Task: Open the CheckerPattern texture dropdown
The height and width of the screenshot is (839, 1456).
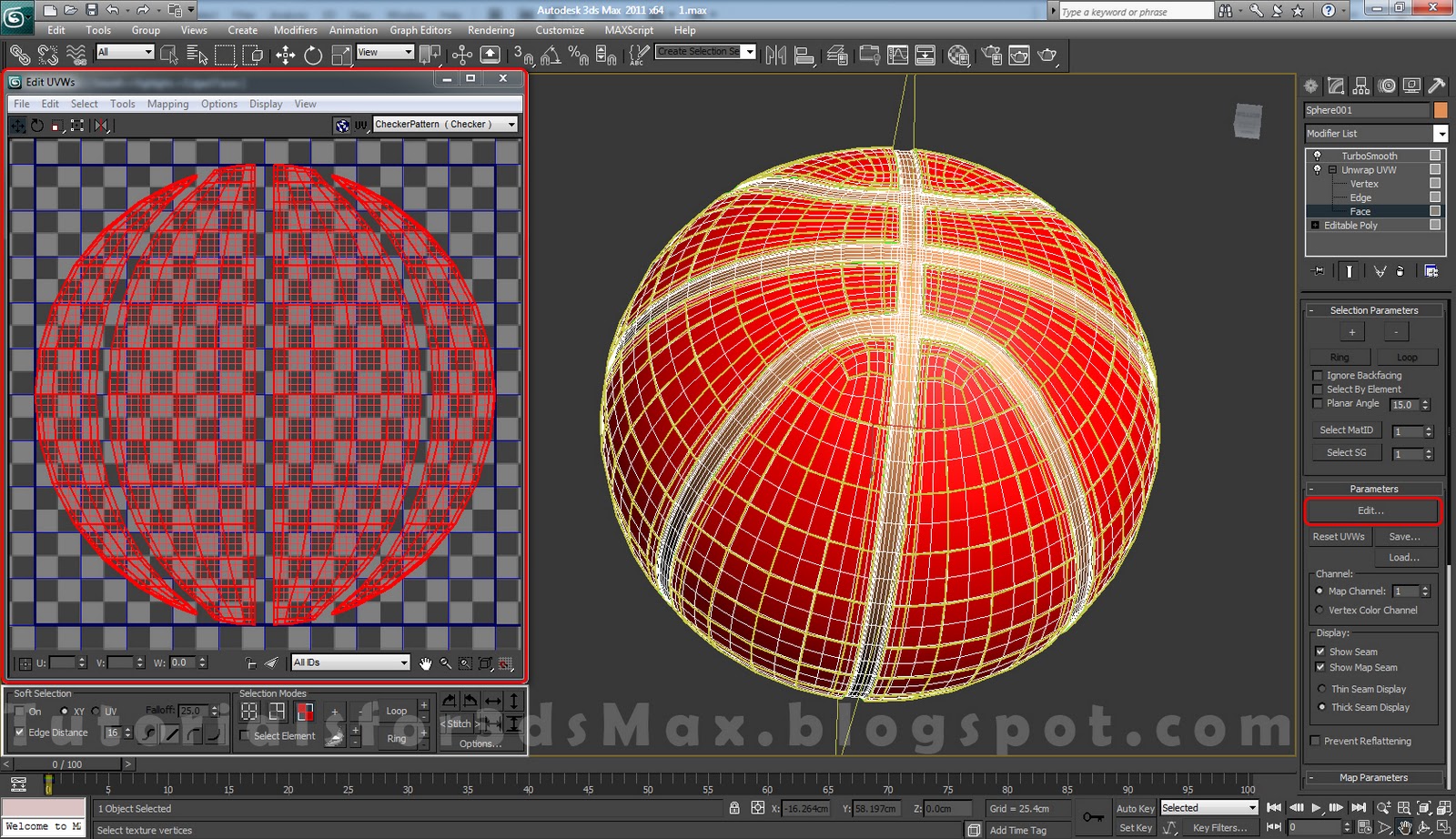Action: pyautogui.click(x=510, y=124)
